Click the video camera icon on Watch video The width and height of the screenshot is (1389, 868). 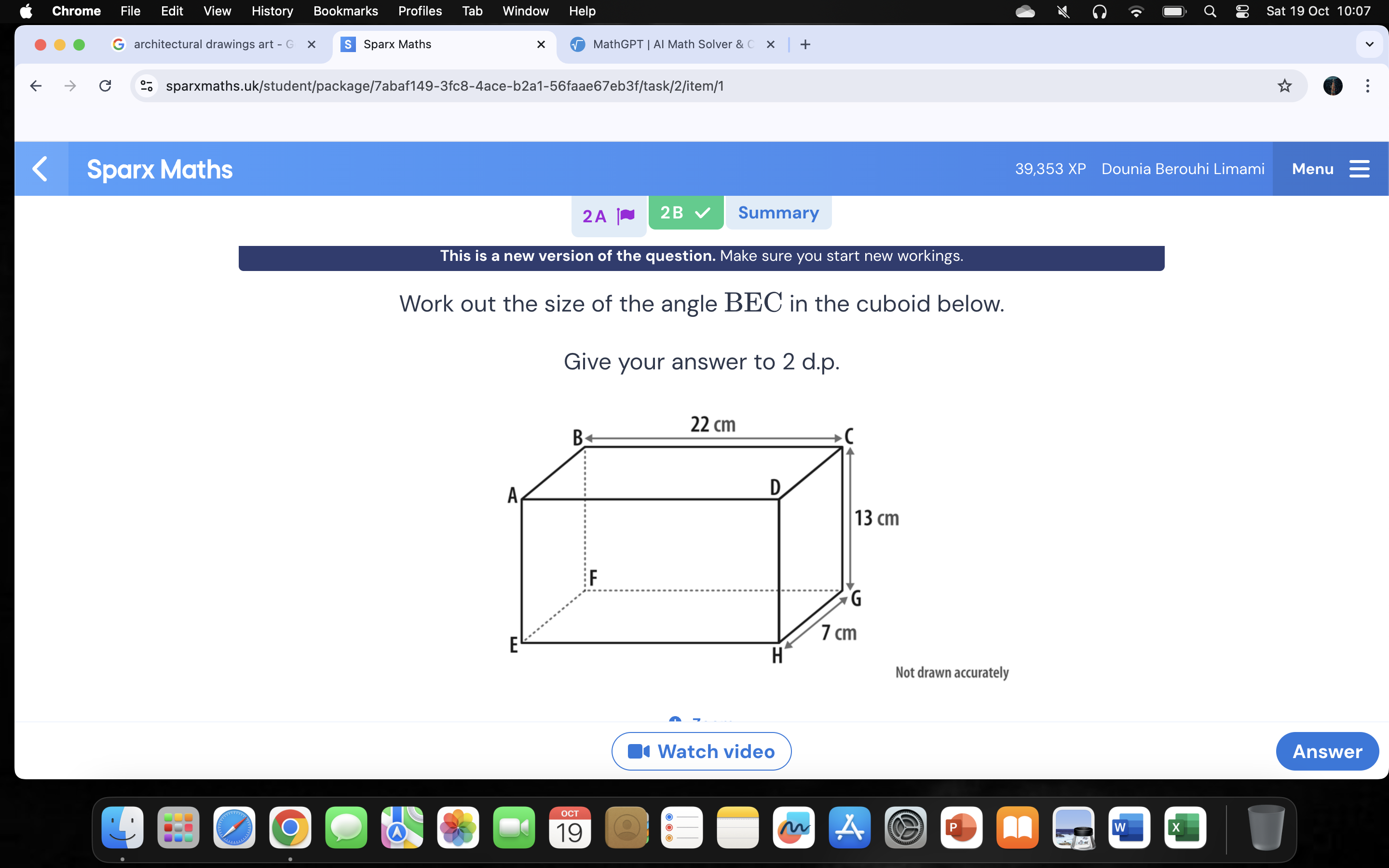click(639, 750)
